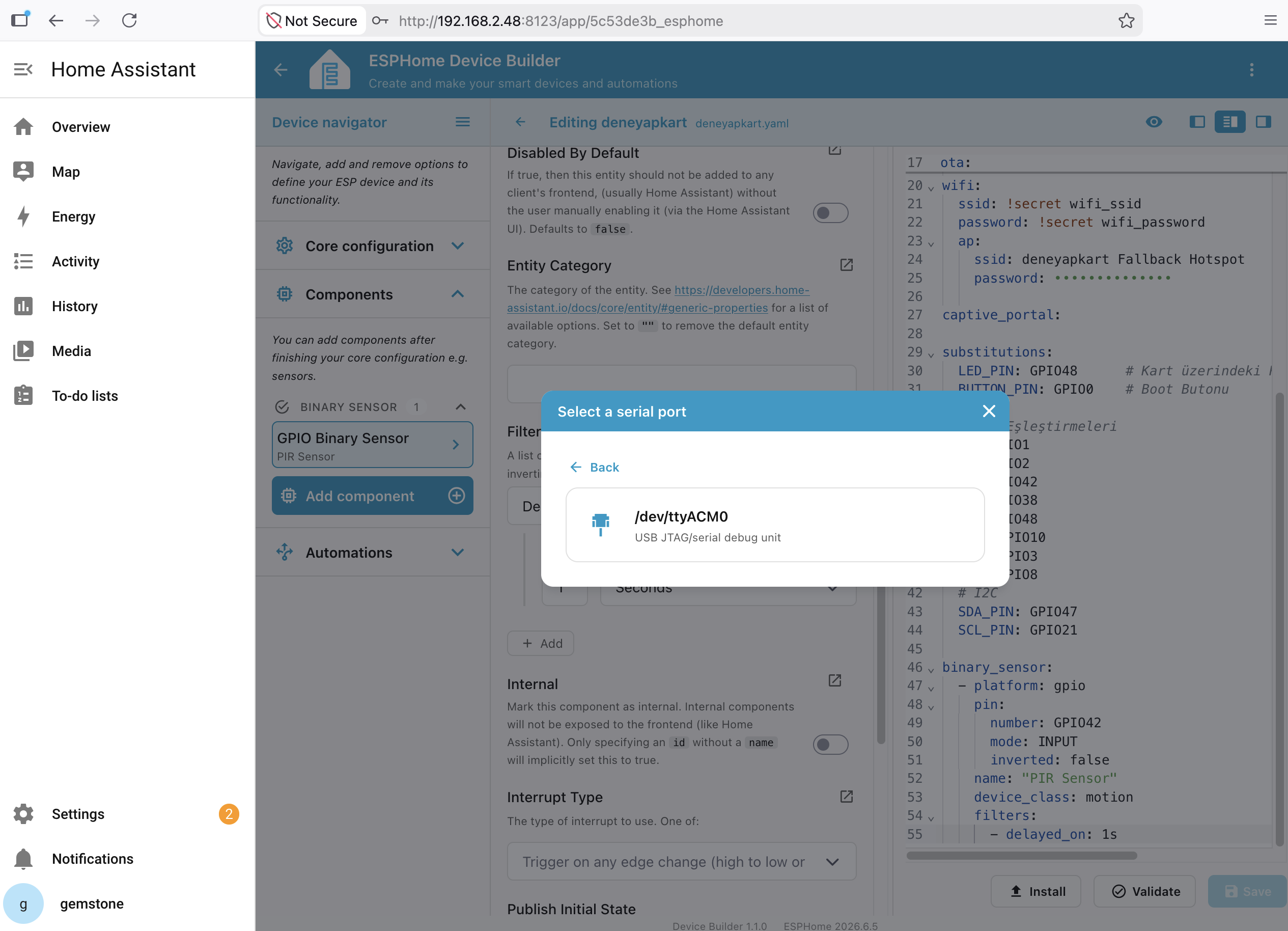Collapse the Binary Sensor group

[461, 407]
